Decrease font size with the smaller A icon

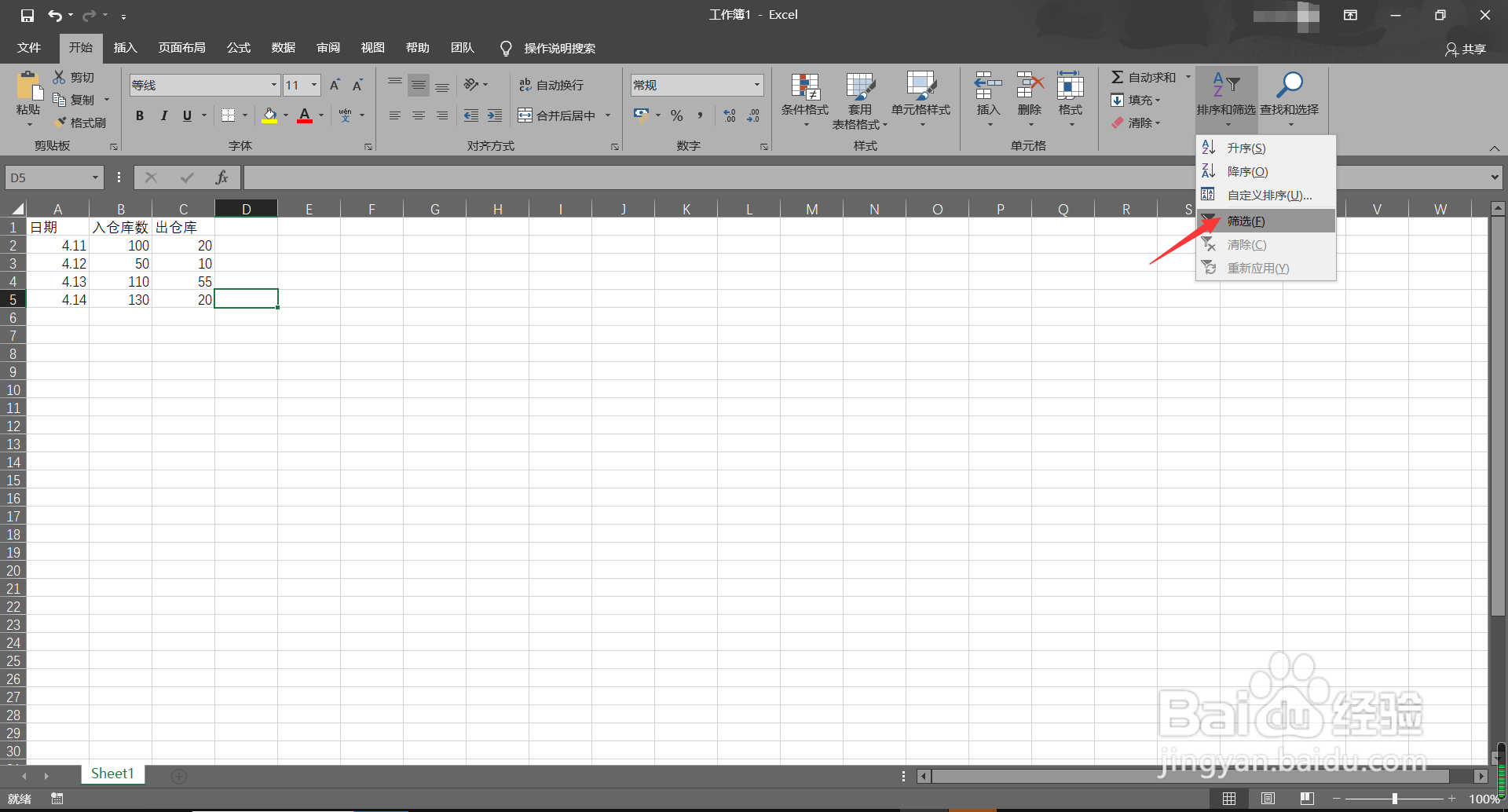tap(357, 85)
